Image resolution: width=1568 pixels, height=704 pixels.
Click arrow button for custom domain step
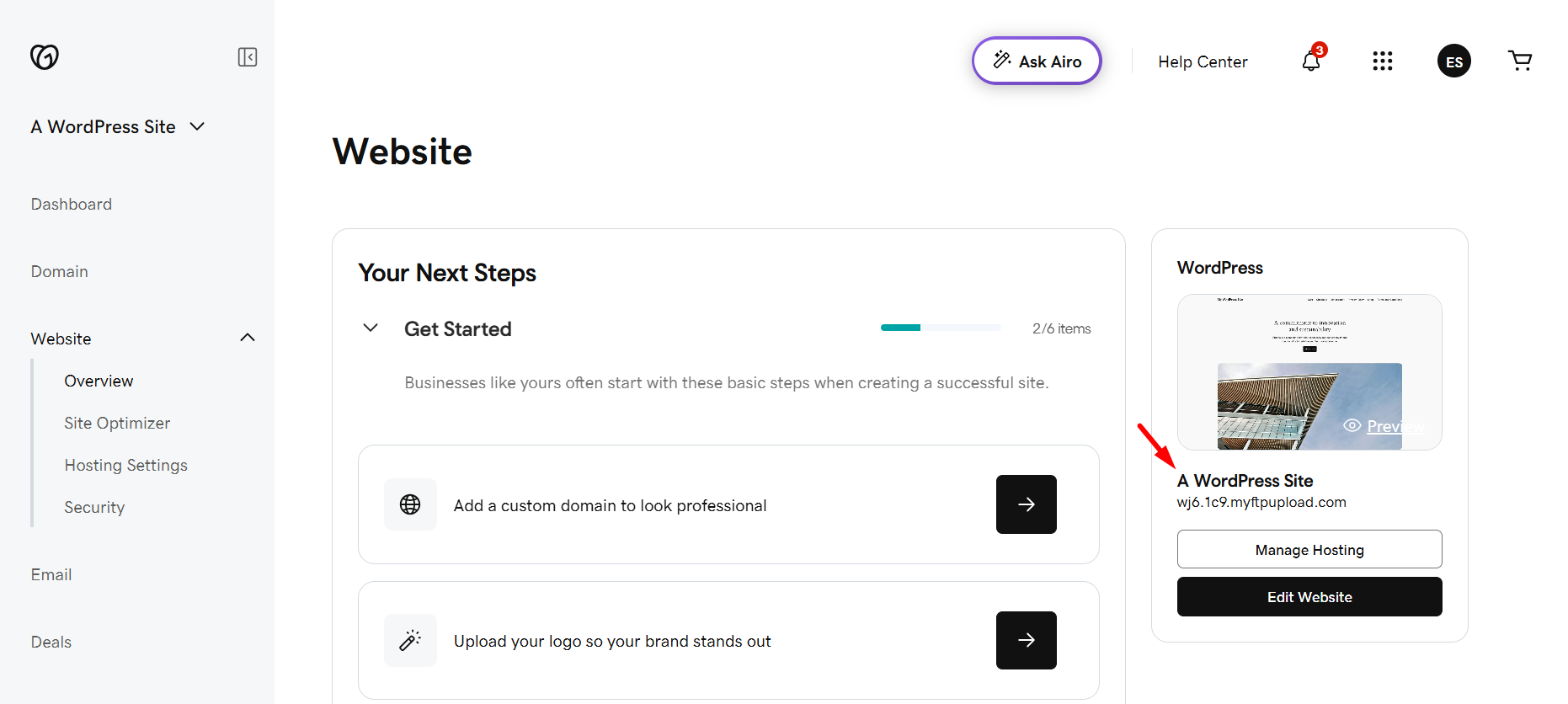[x=1026, y=504]
